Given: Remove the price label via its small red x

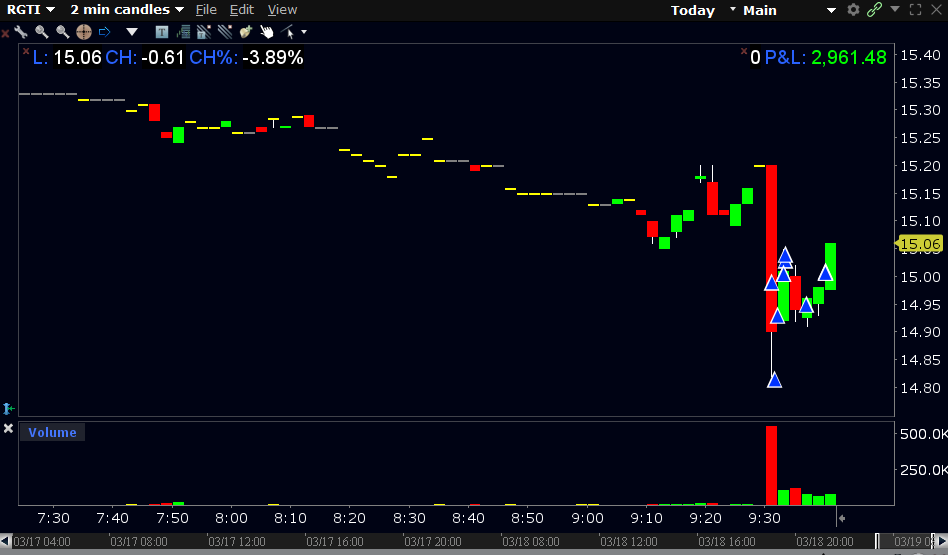Looking at the screenshot, I should tap(26, 51).
